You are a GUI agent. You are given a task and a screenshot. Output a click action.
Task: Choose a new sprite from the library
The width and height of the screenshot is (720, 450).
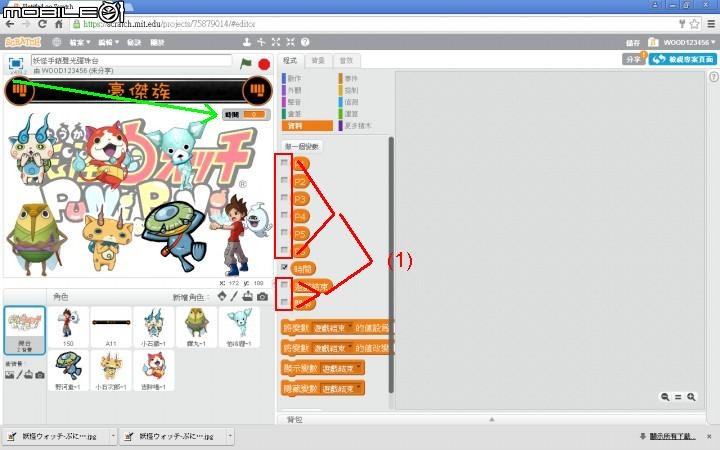click(x=222, y=296)
